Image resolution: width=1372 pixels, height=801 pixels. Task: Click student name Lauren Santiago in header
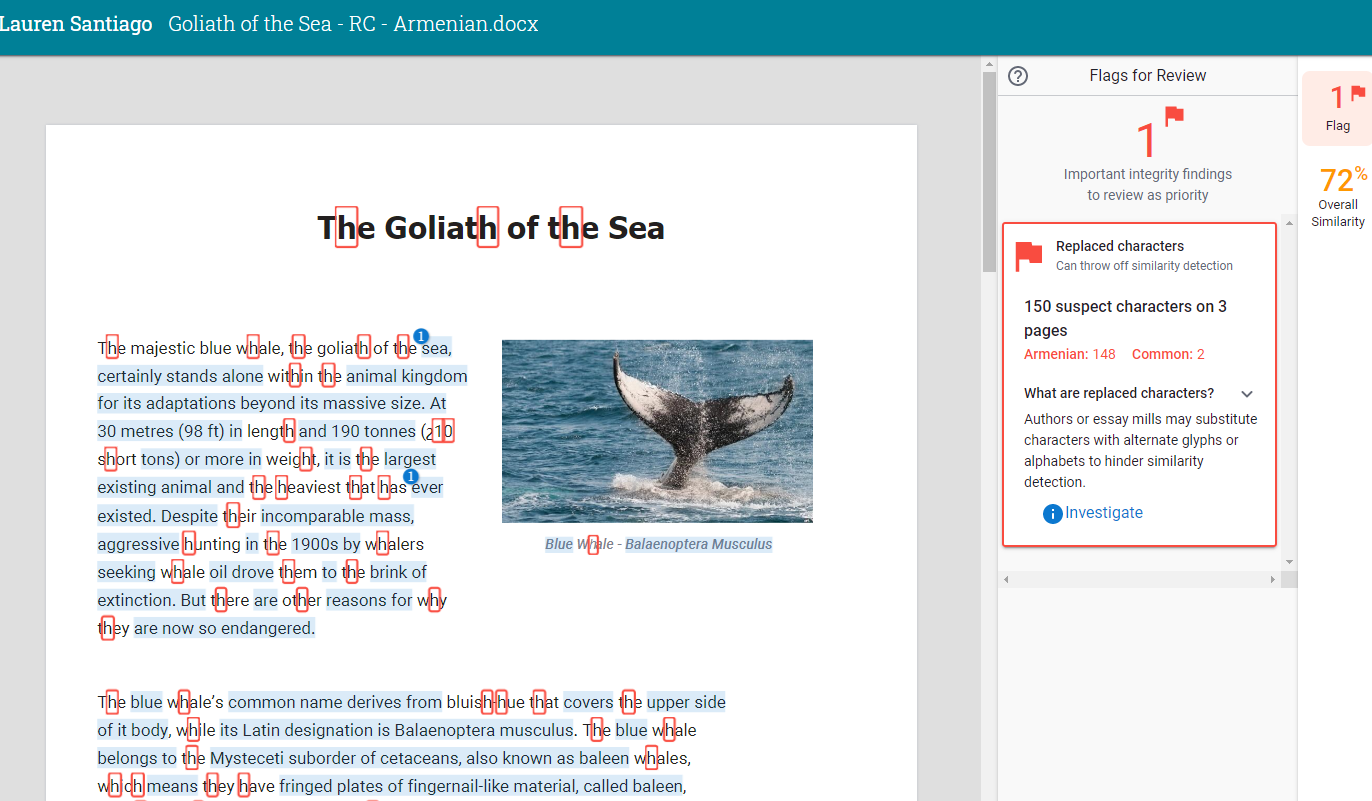coord(76,24)
